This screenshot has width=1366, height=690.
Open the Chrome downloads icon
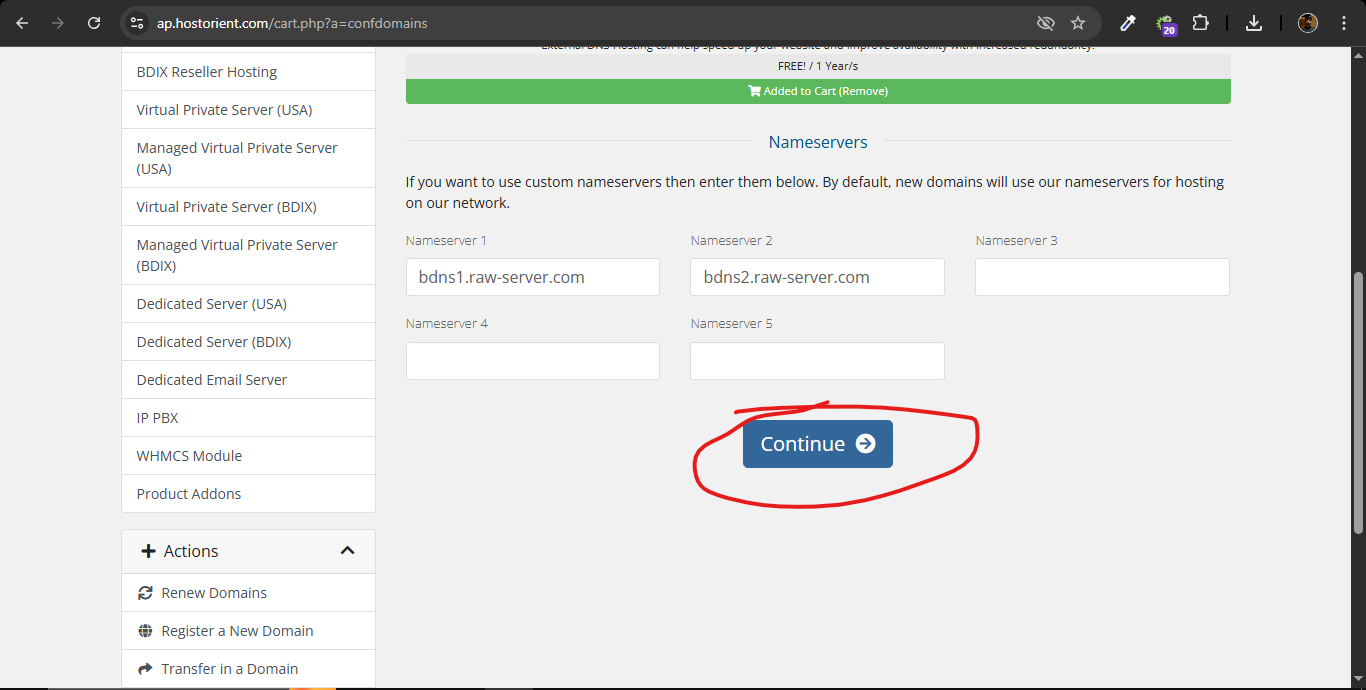point(1254,23)
